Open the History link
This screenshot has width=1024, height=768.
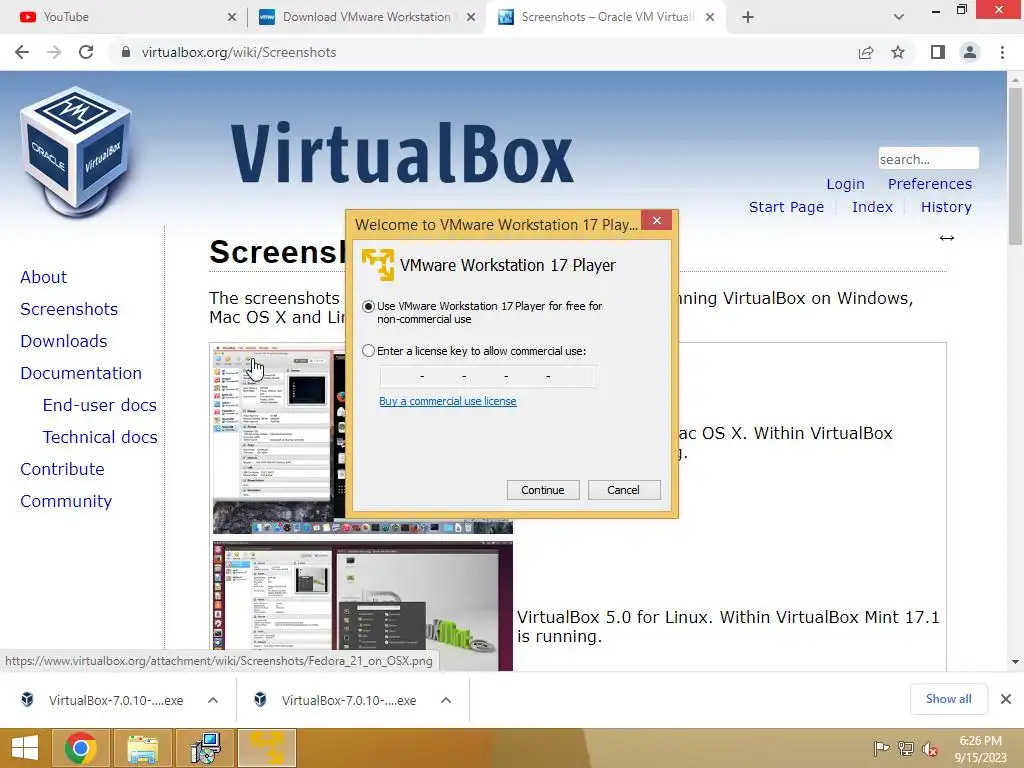coord(946,207)
